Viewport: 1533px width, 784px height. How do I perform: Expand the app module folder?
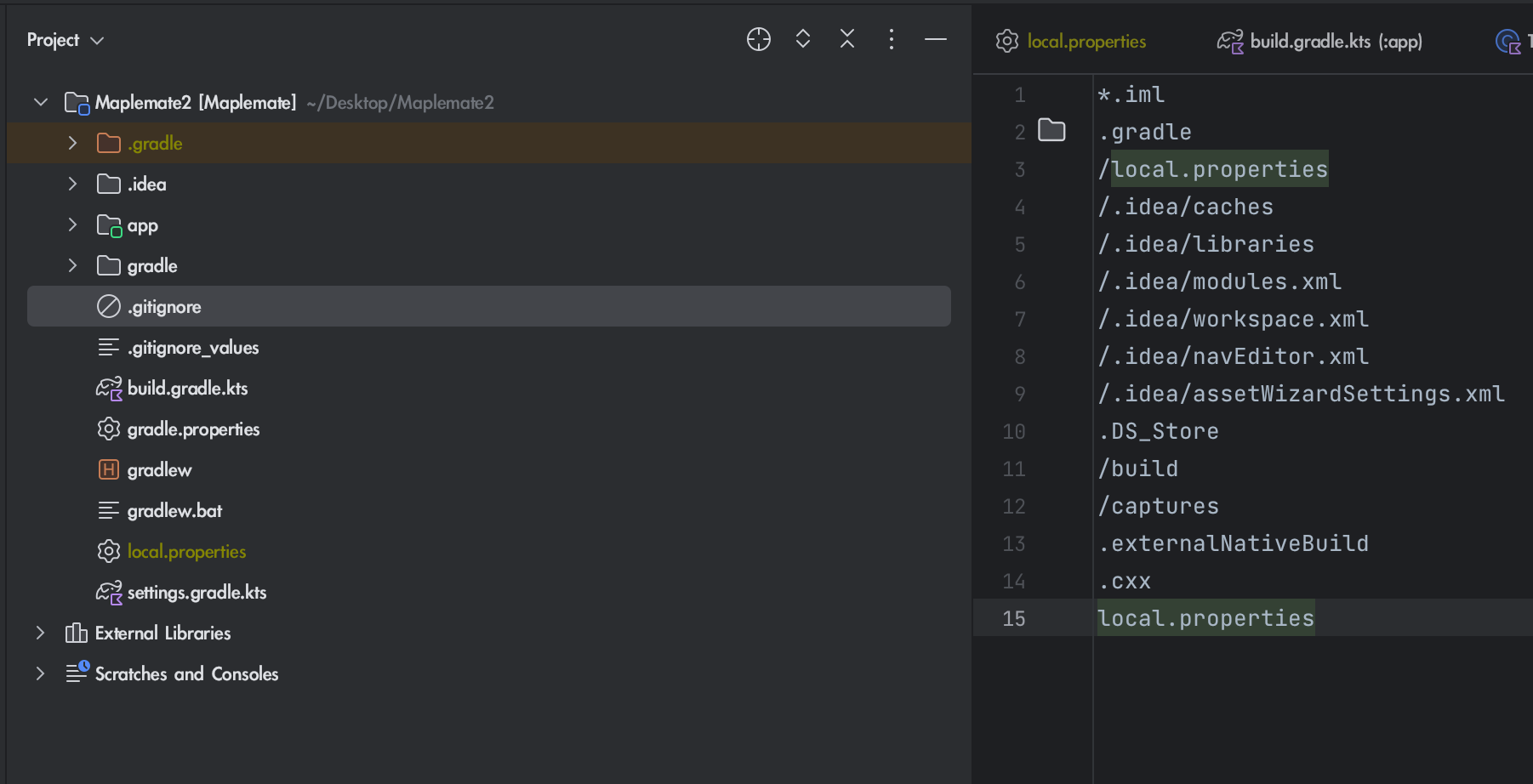pyautogui.click(x=73, y=224)
